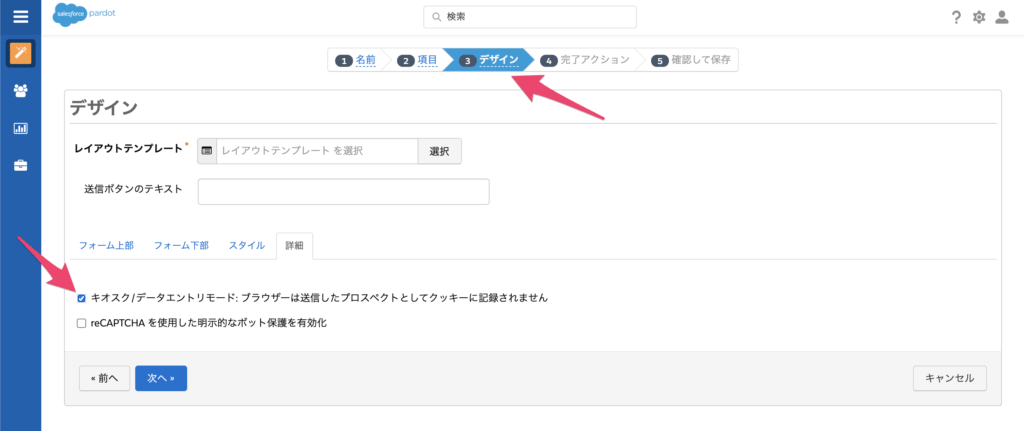The image size is (1024, 431).
Task: Click the レイアウトテンプレート selection field
Action: point(317,151)
